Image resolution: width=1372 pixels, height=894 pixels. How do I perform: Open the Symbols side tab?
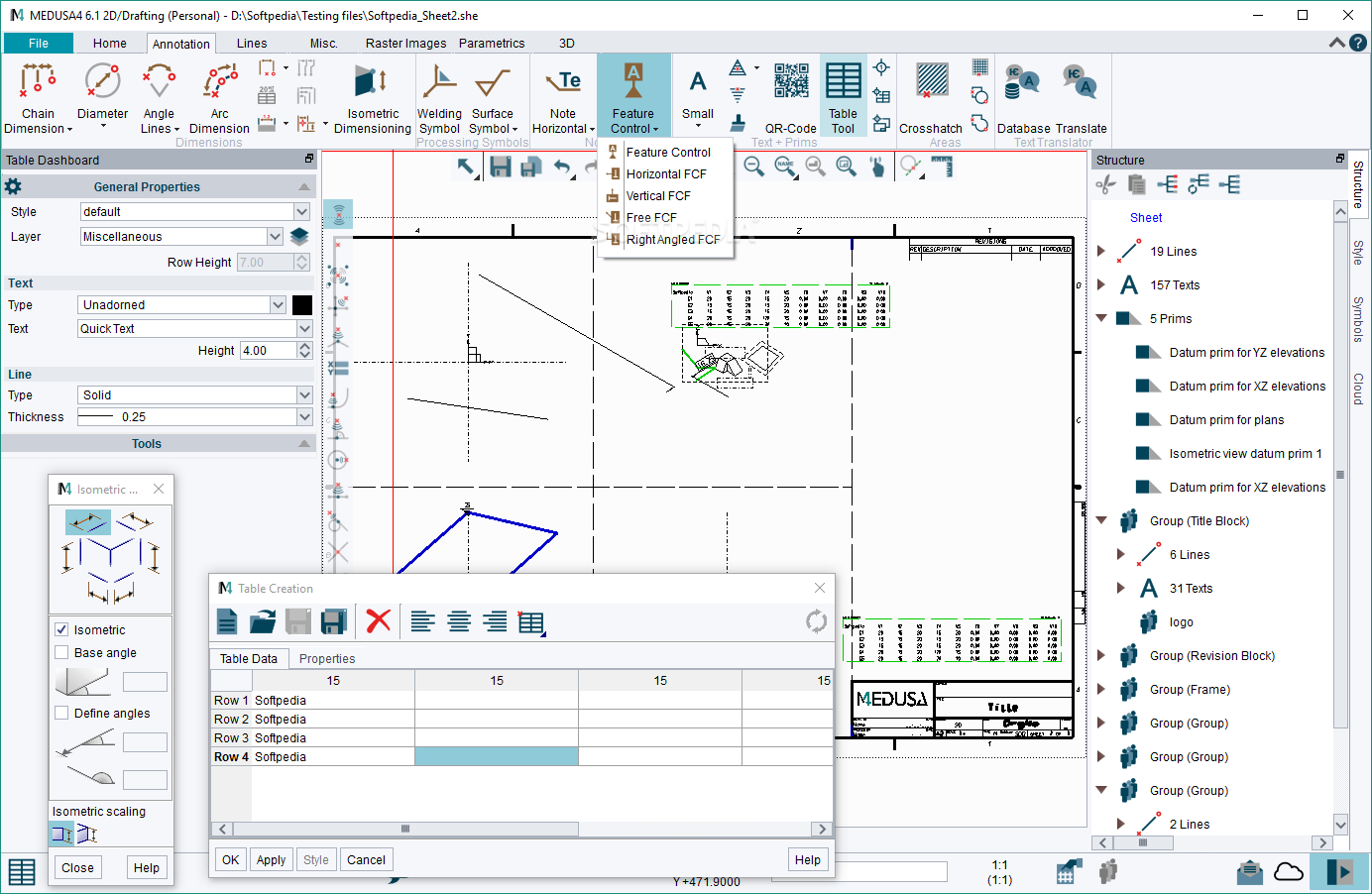pos(1358,318)
